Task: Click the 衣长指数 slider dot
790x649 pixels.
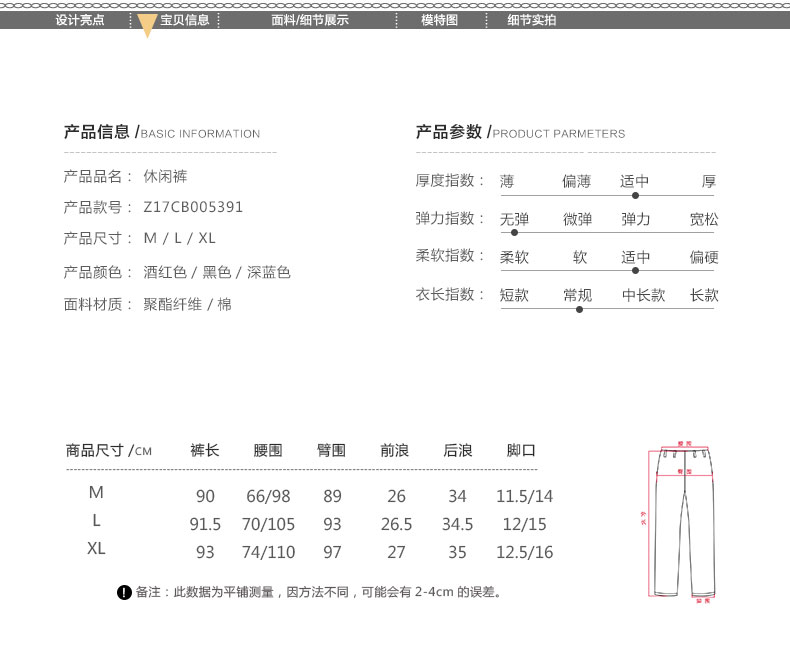Action: click(579, 309)
